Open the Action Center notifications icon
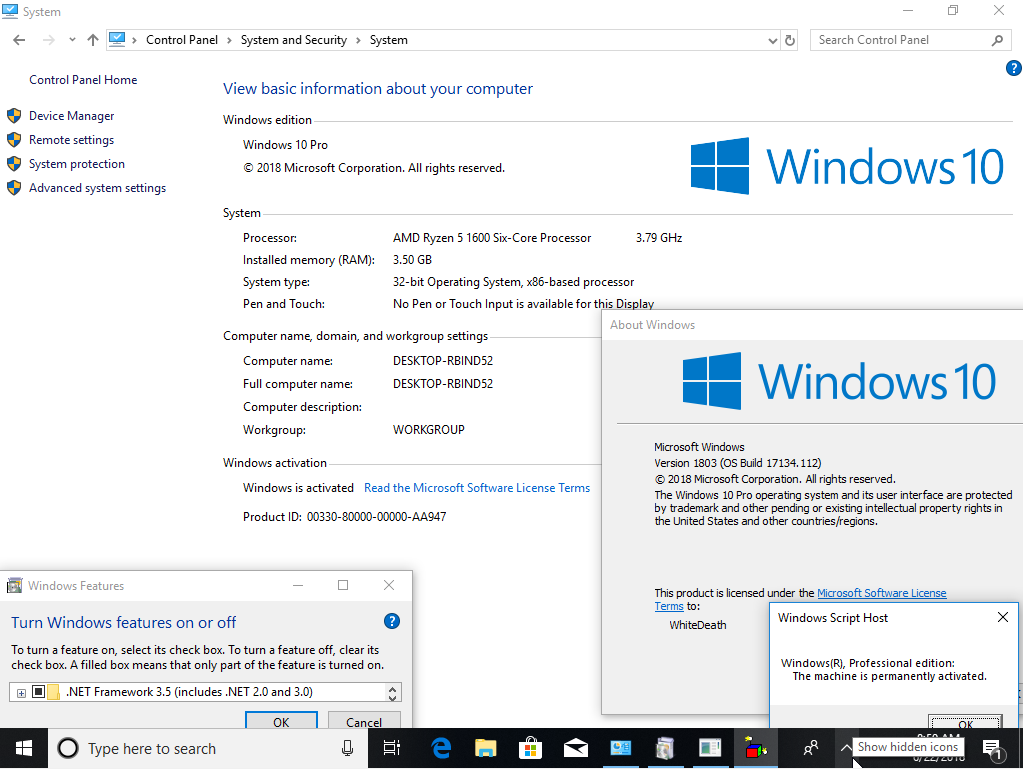Image resolution: width=1023 pixels, height=769 pixels. click(992, 749)
